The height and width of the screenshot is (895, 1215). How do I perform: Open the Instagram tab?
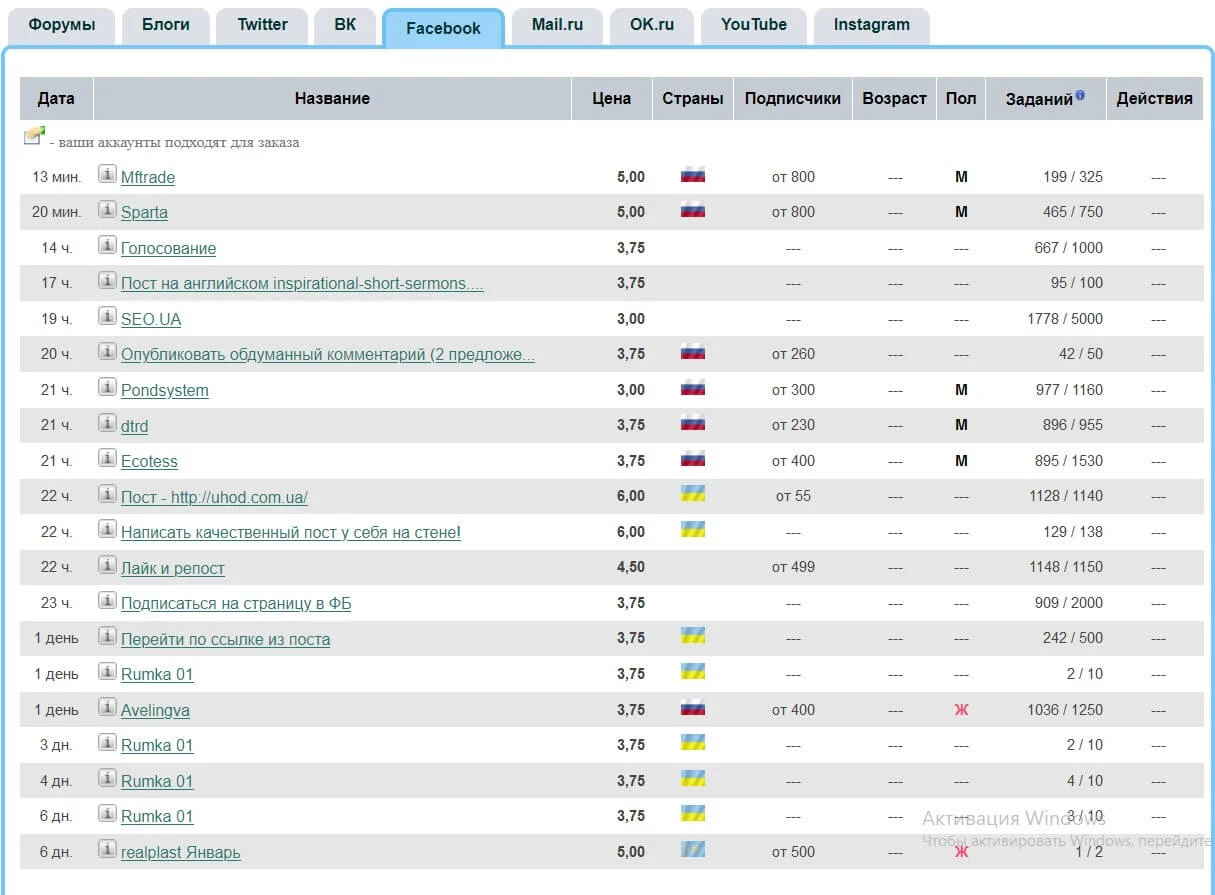[872, 25]
